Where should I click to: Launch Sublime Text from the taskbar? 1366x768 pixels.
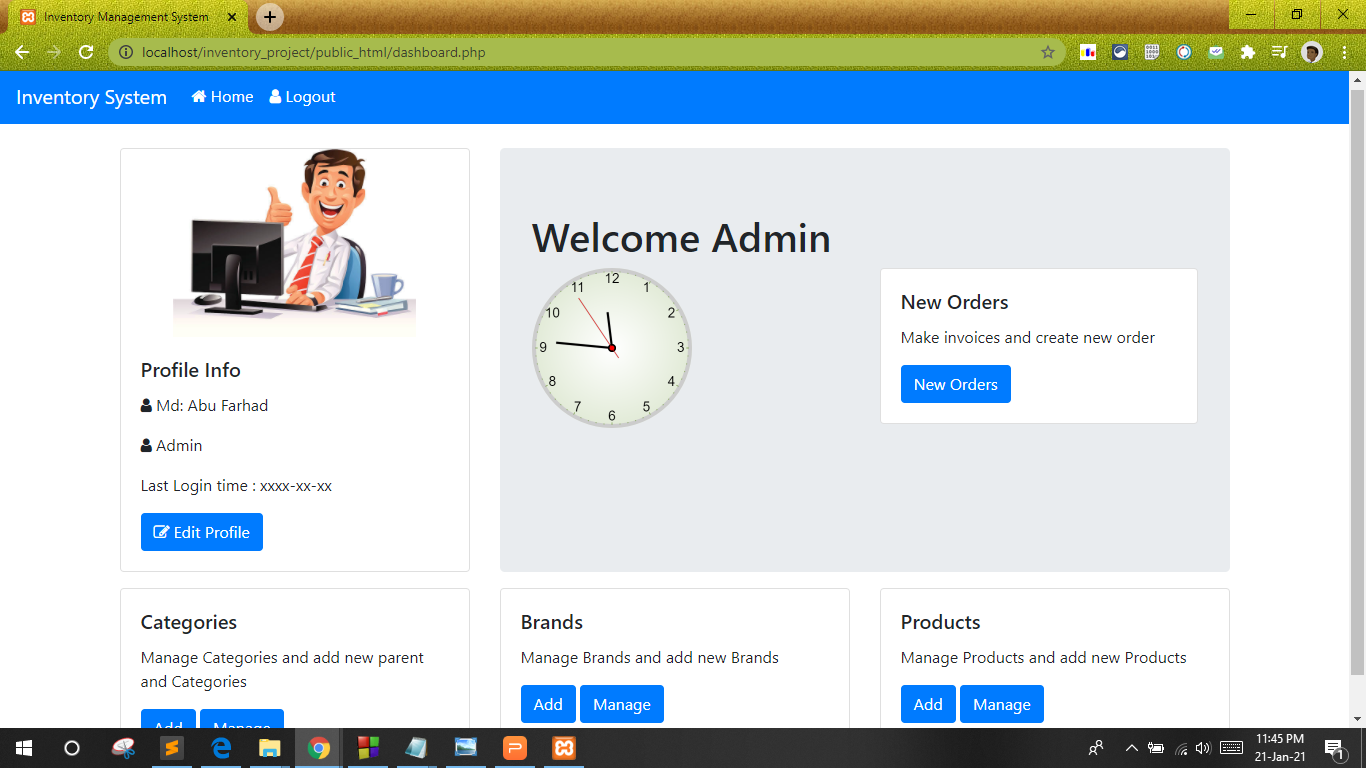click(170, 747)
